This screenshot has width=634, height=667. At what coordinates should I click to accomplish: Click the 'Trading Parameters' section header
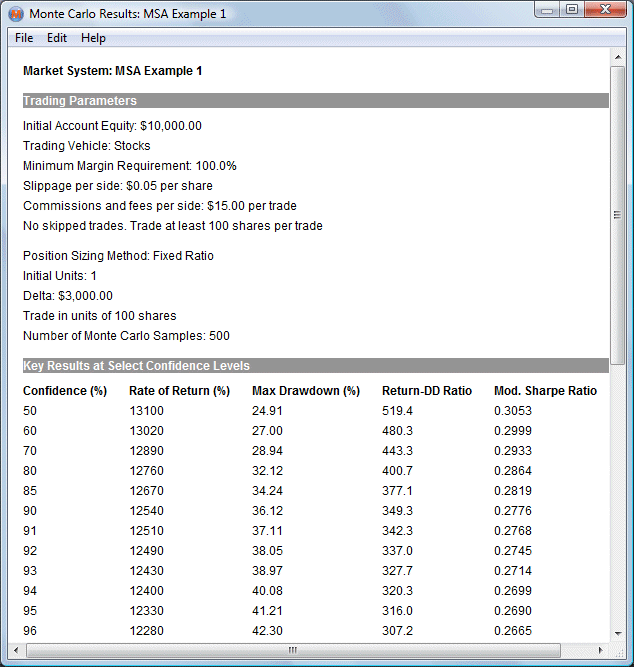click(x=316, y=101)
